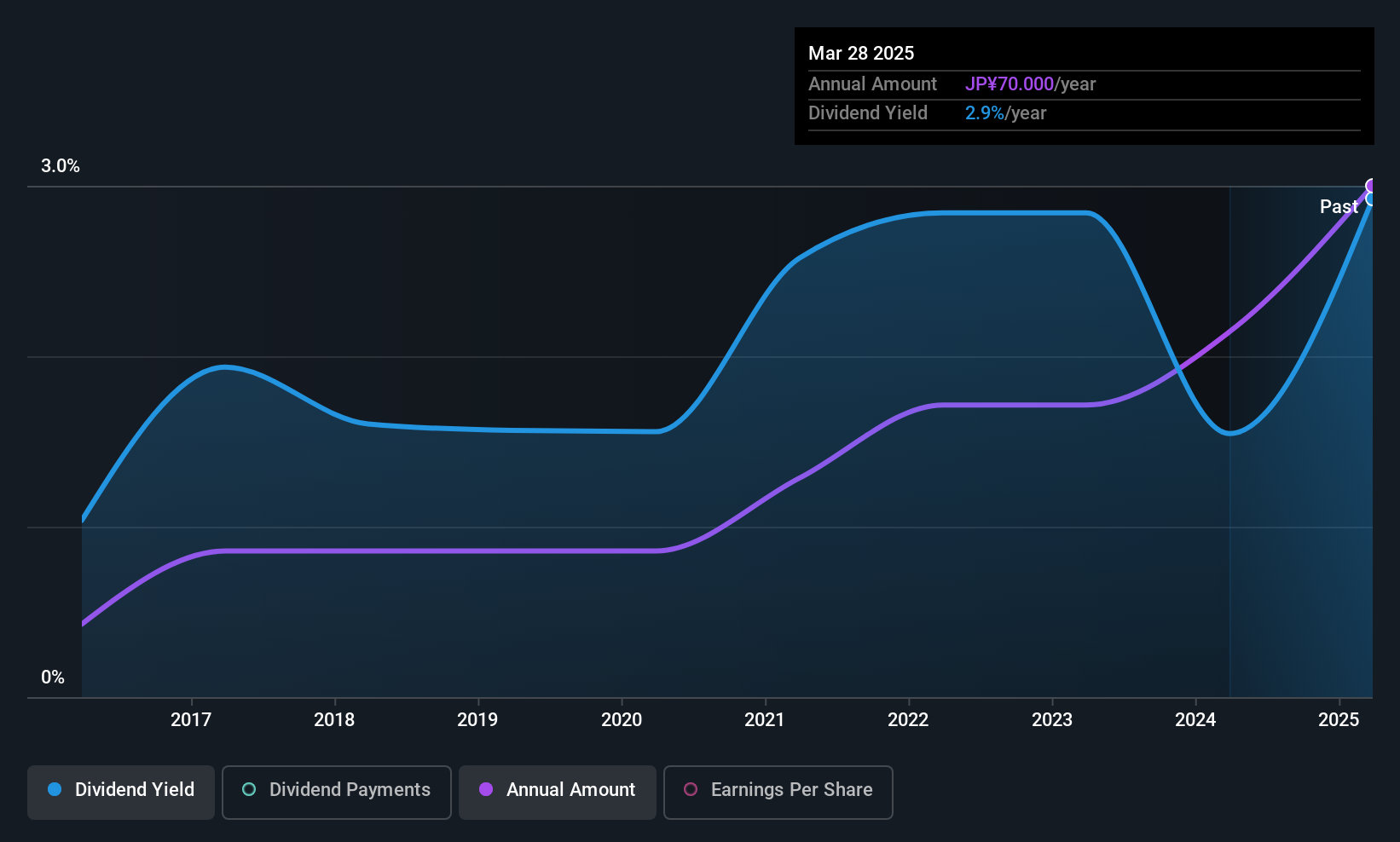The width and height of the screenshot is (1400, 842).
Task: Select the 2017 x-axis label
Action: click(191, 720)
